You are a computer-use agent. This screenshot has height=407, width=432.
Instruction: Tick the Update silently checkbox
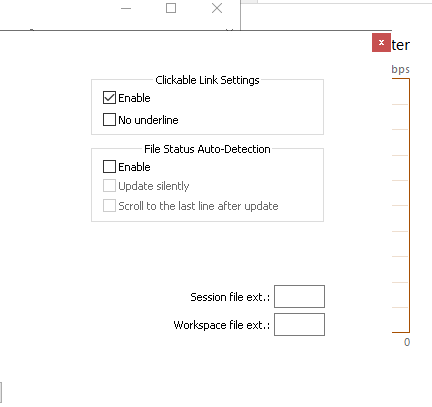click(x=109, y=186)
